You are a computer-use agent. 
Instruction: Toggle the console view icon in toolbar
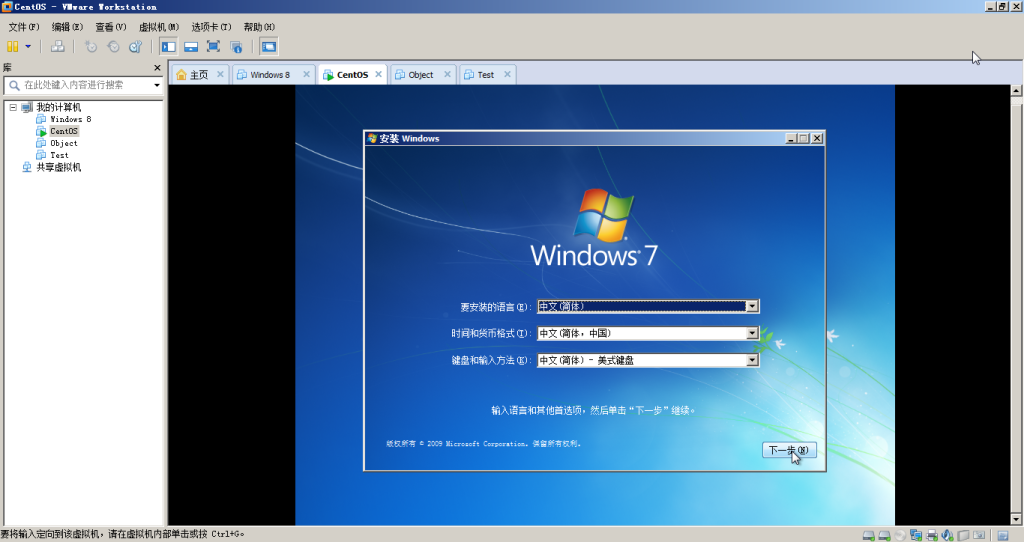coord(268,46)
